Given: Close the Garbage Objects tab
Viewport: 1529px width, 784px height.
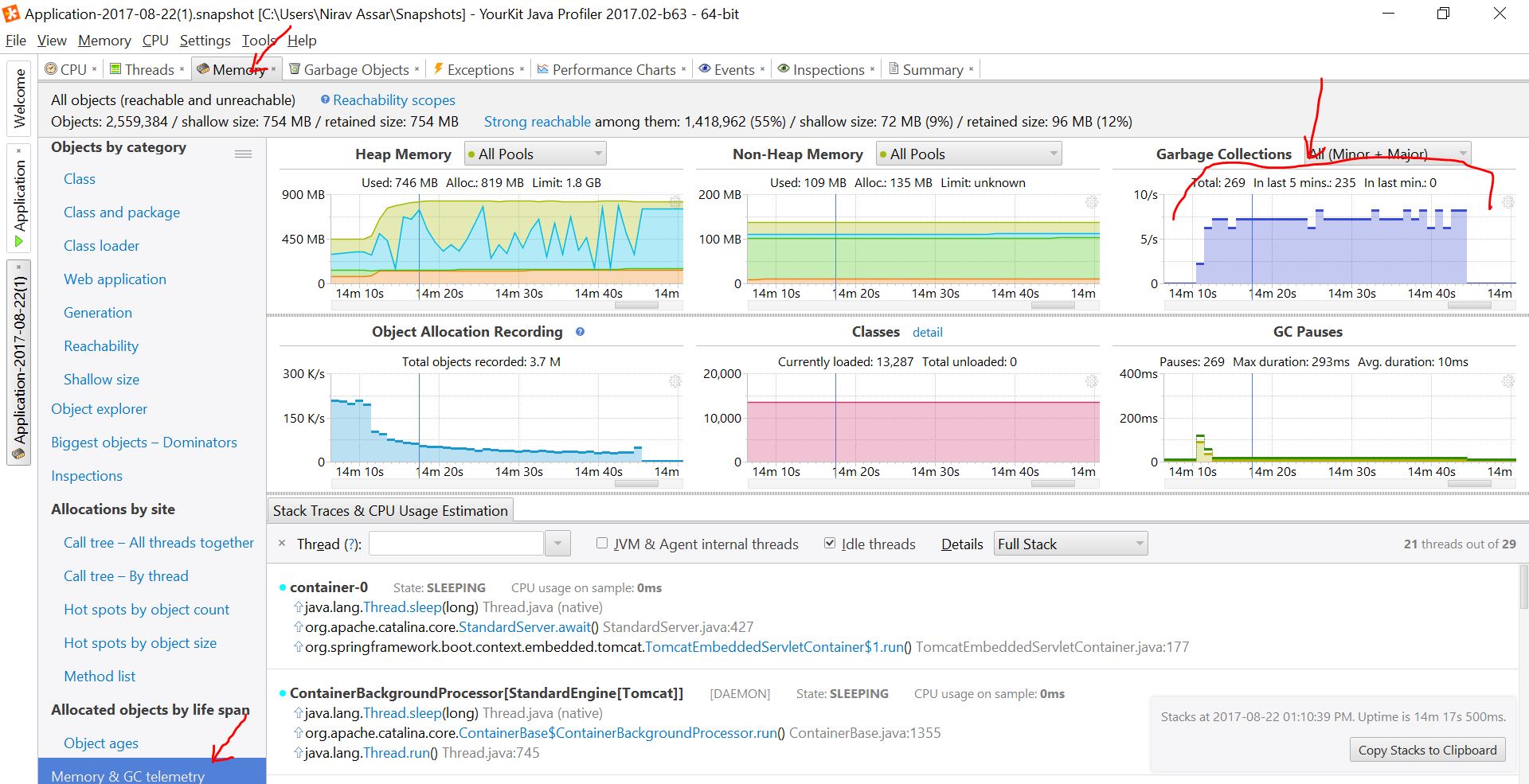Looking at the screenshot, I should (416, 69).
